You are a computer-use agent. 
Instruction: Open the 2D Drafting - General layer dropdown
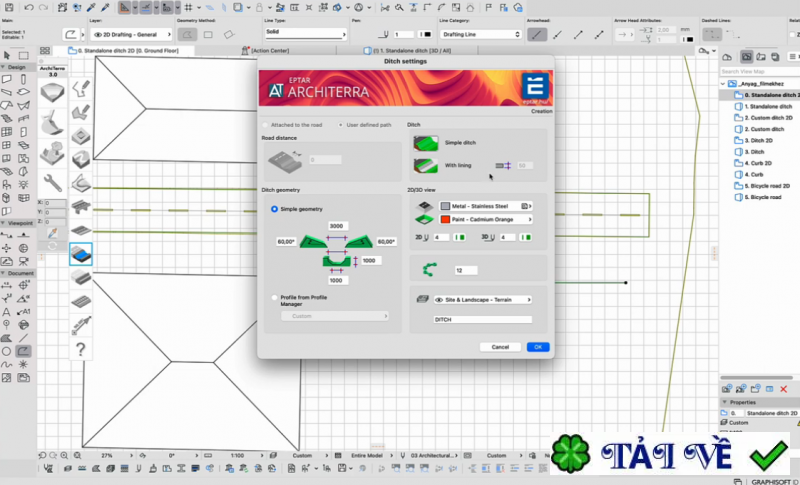point(132,35)
